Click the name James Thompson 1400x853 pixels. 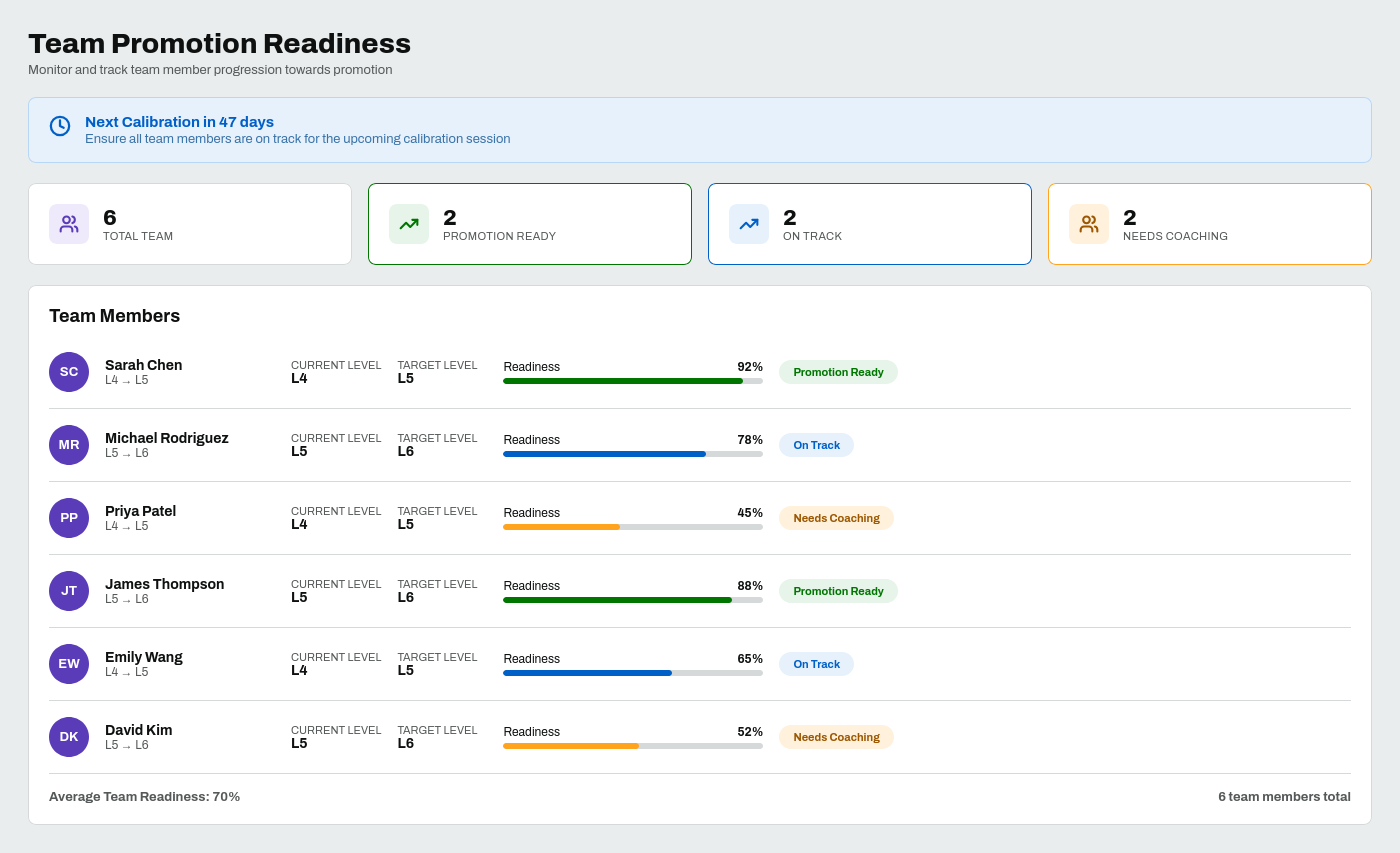[x=165, y=584]
